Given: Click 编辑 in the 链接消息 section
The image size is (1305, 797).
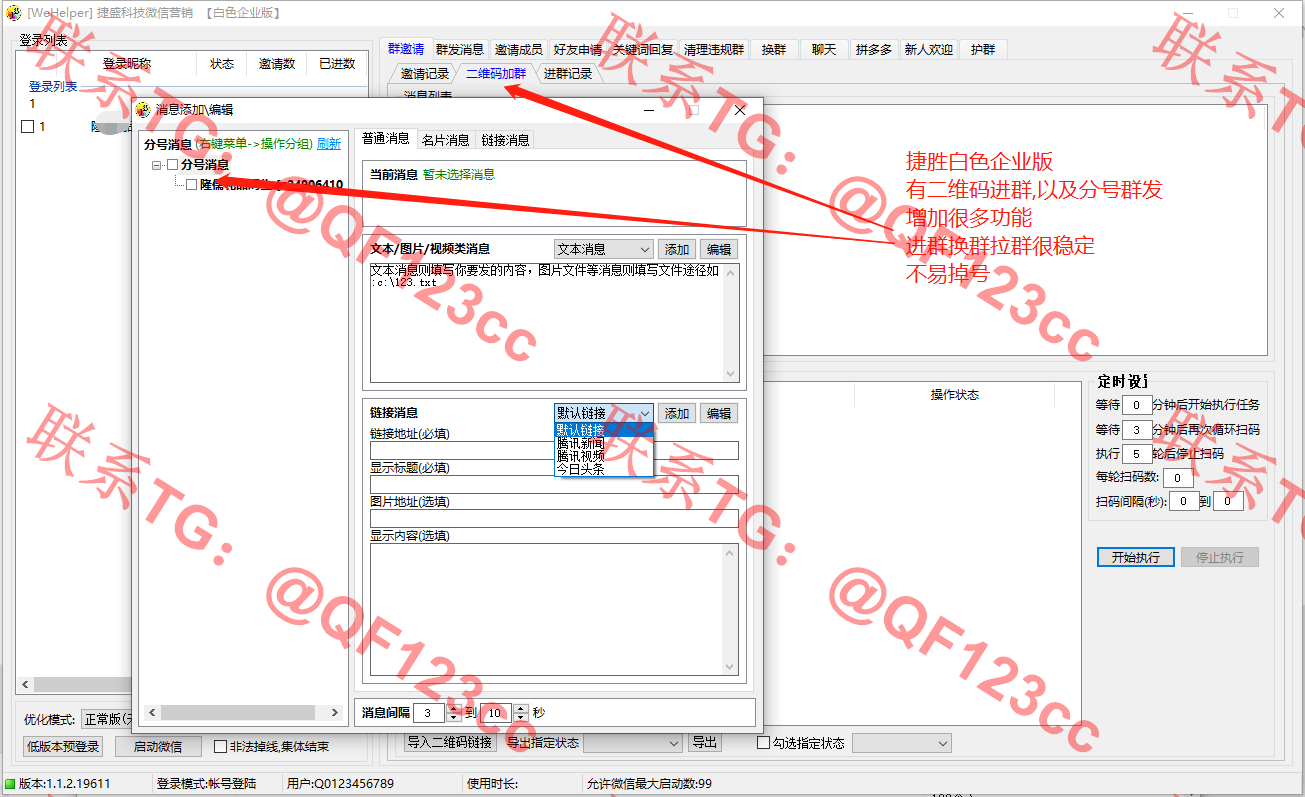Looking at the screenshot, I should (719, 413).
